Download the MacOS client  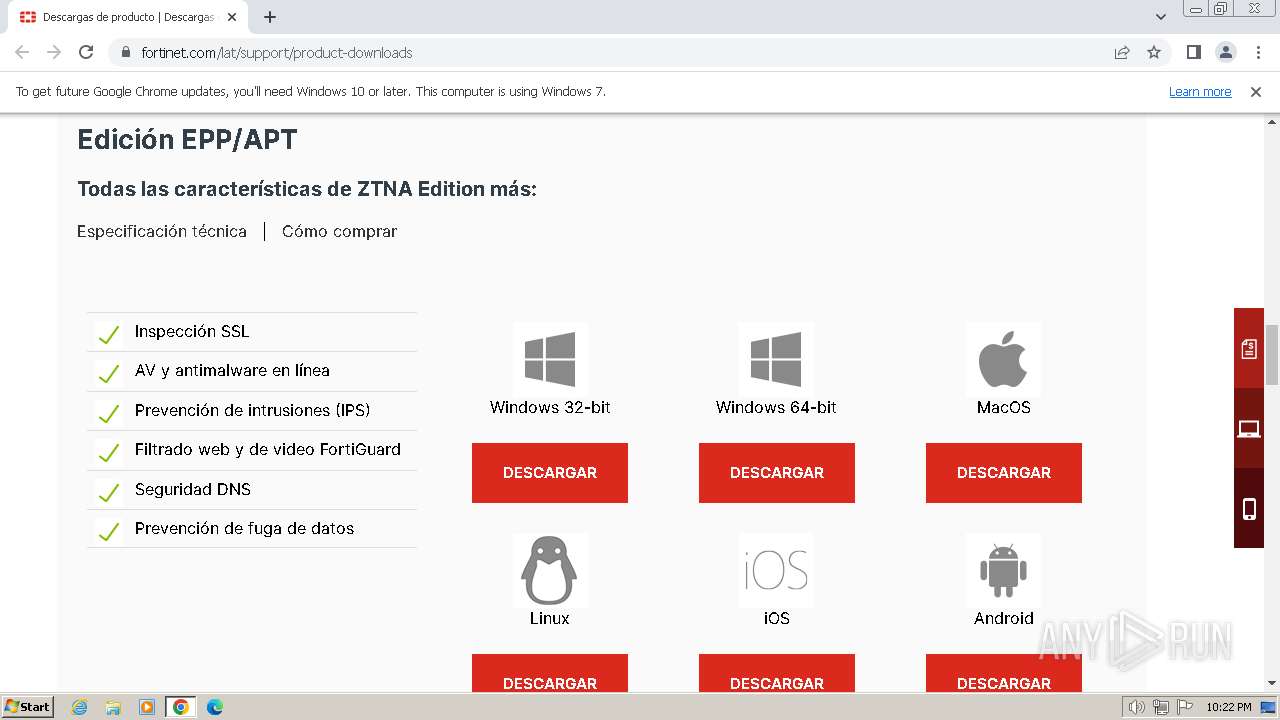pos(1004,472)
